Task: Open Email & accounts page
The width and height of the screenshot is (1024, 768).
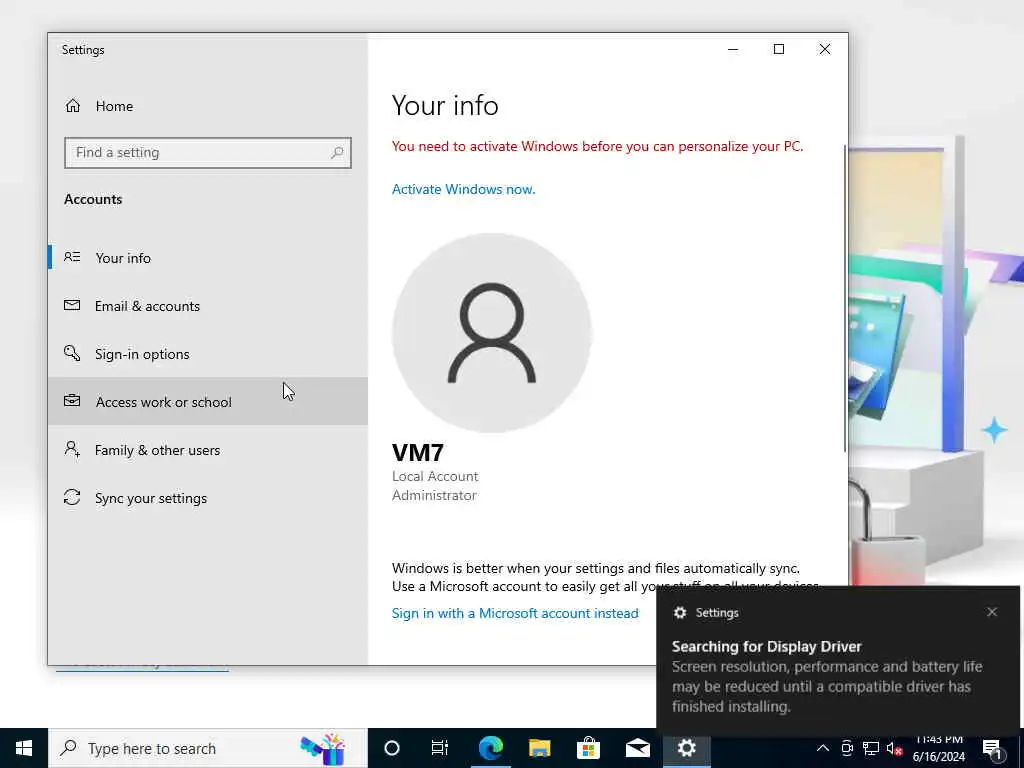Action: (208, 306)
